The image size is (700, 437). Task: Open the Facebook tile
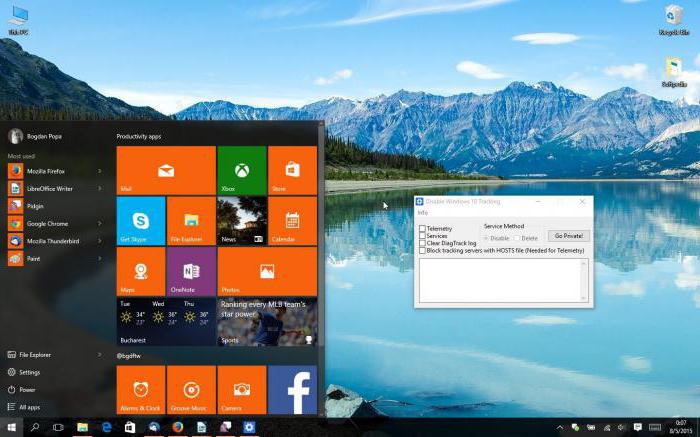tap(292, 390)
